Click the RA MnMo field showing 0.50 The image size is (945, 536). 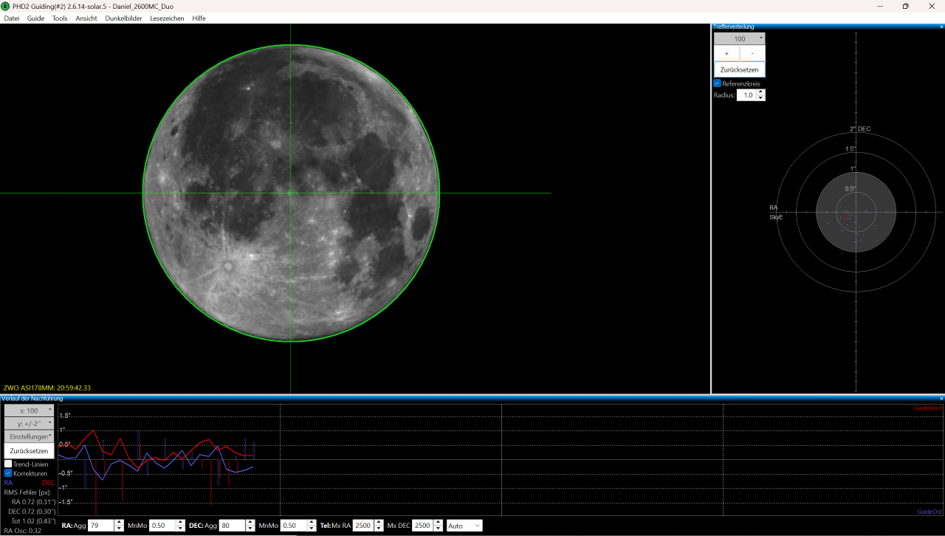162,526
